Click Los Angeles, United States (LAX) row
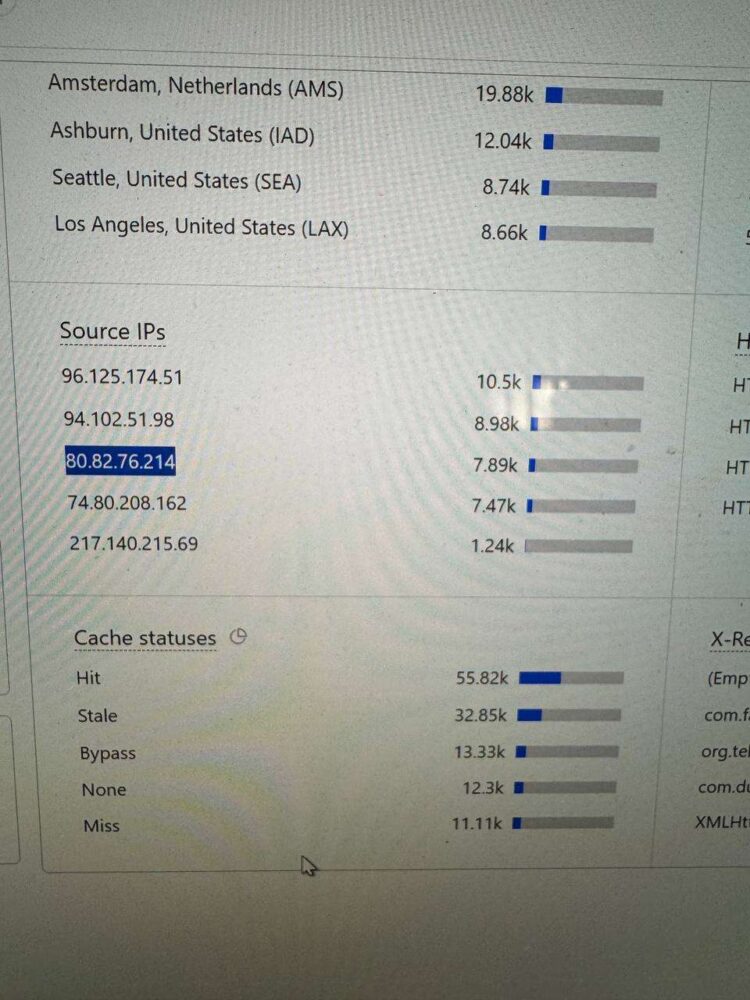 click(x=201, y=227)
